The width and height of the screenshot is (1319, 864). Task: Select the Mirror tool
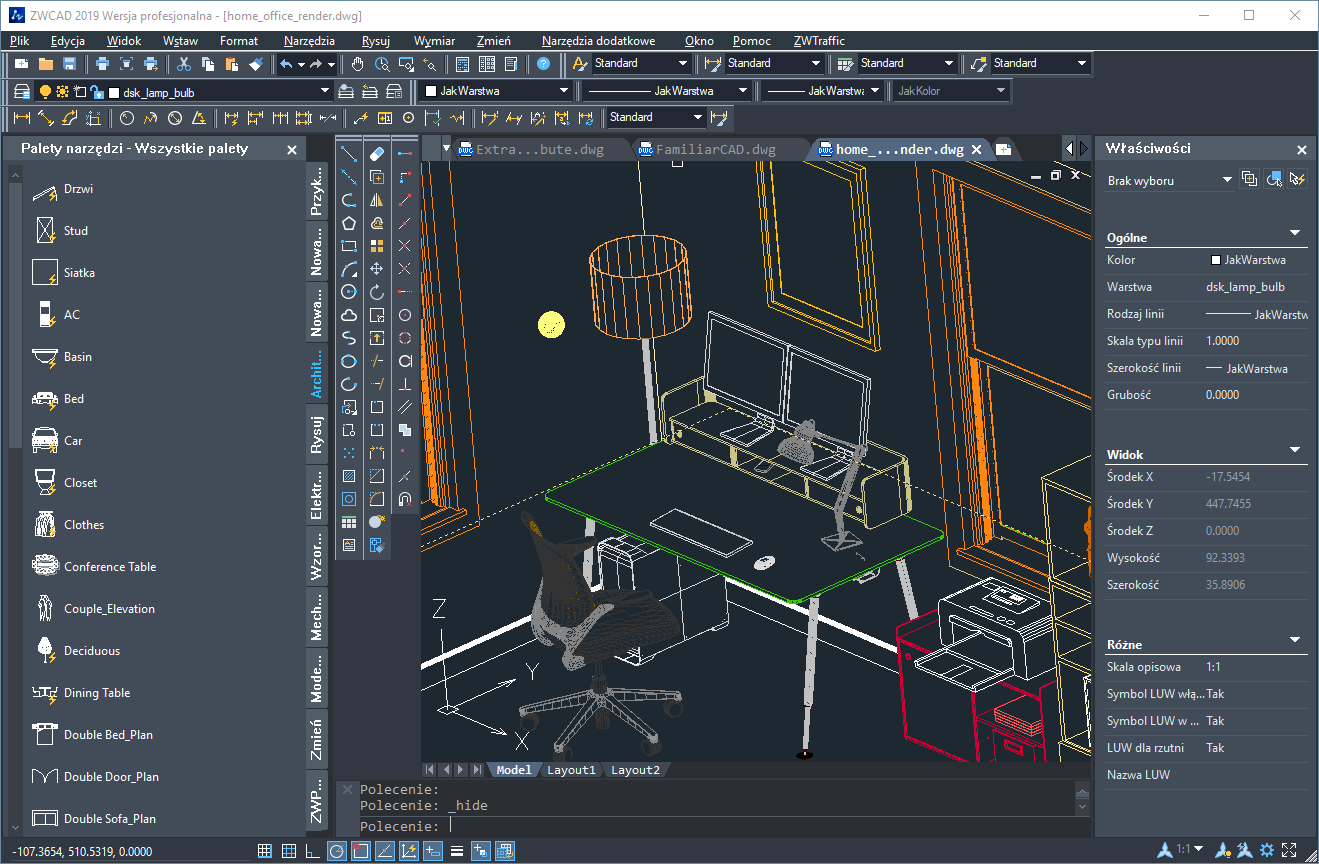pyautogui.click(x=378, y=199)
